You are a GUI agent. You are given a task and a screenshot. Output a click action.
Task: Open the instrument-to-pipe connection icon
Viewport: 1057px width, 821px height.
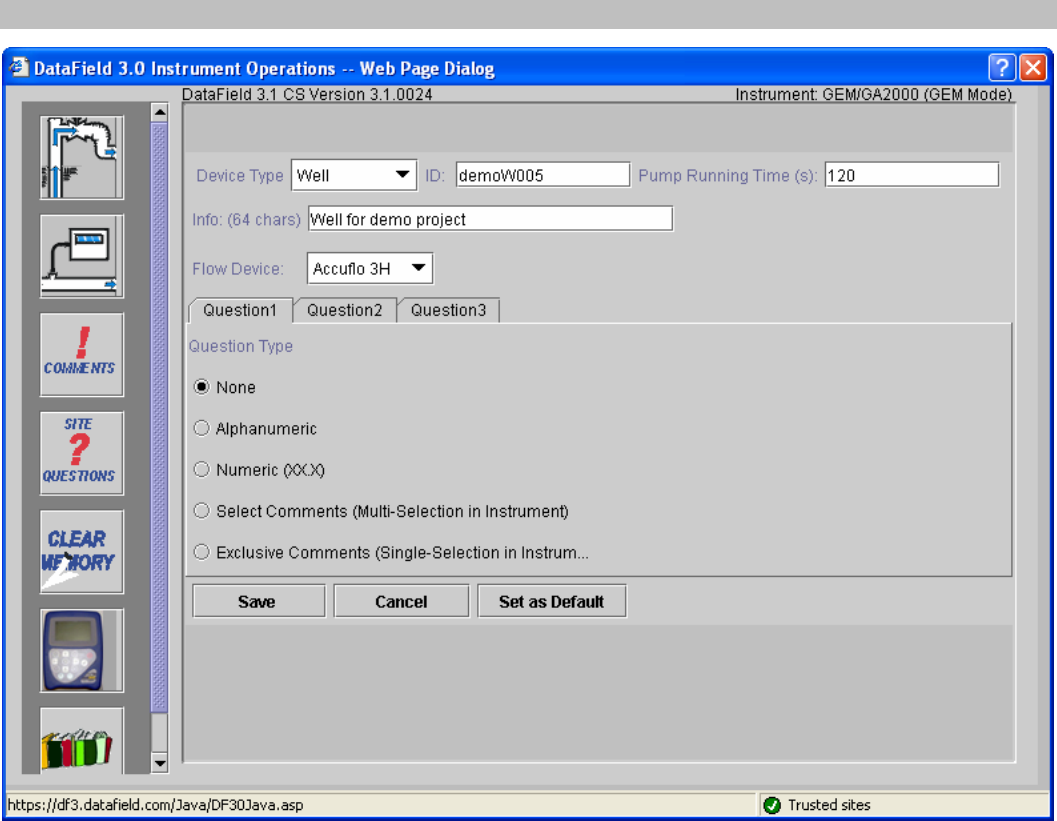[82, 256]
